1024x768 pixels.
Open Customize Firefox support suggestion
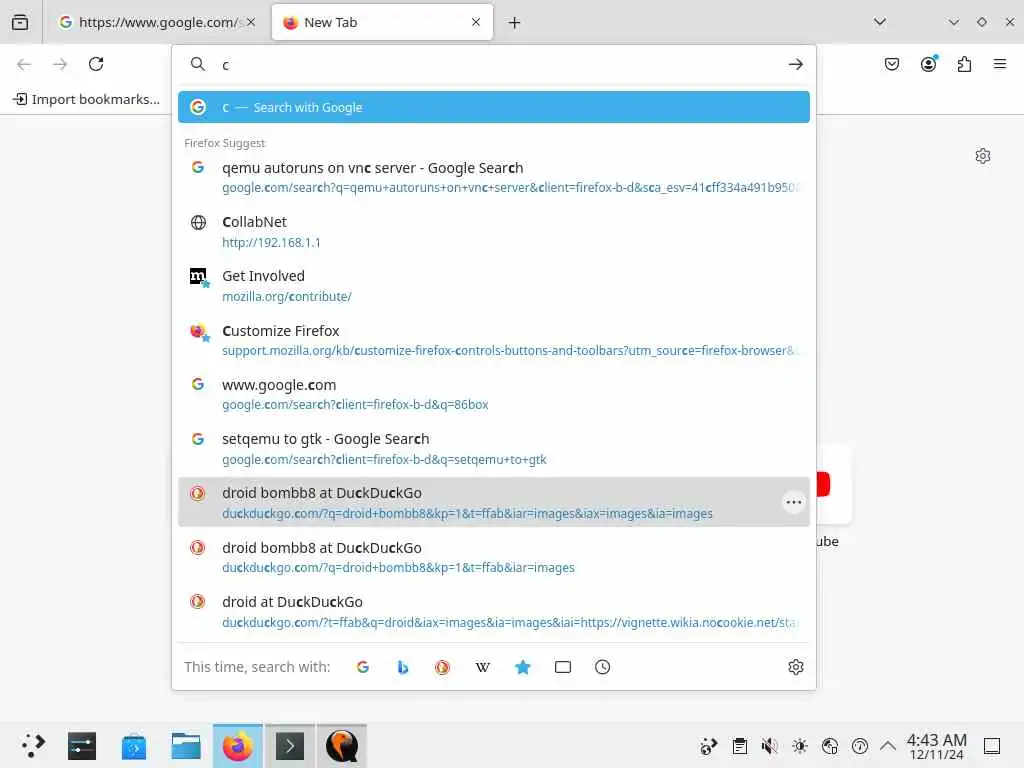(494, 340)
